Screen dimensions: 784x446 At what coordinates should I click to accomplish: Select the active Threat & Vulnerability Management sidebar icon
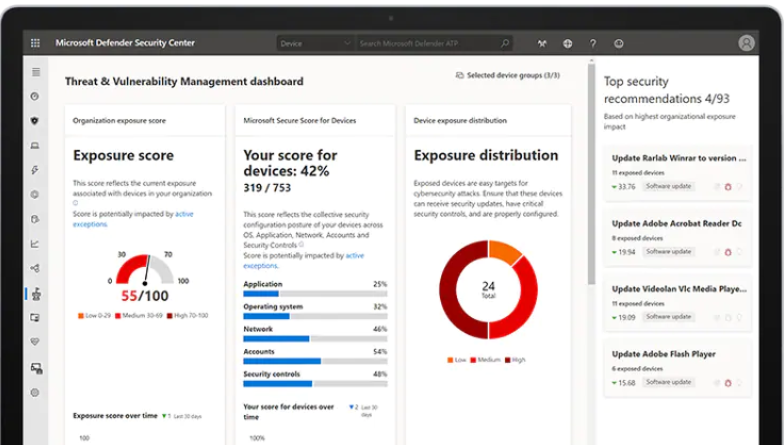(x=36, y=294)
